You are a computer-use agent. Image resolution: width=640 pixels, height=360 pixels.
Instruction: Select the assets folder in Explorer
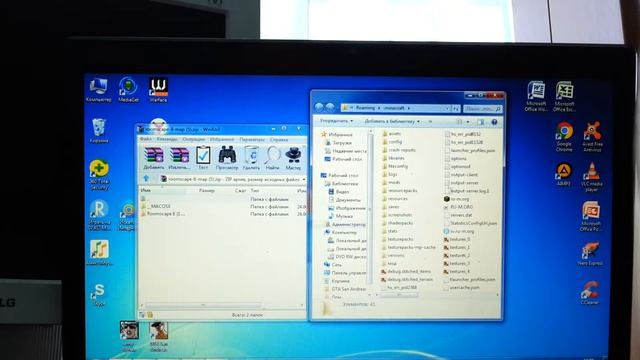391,134
